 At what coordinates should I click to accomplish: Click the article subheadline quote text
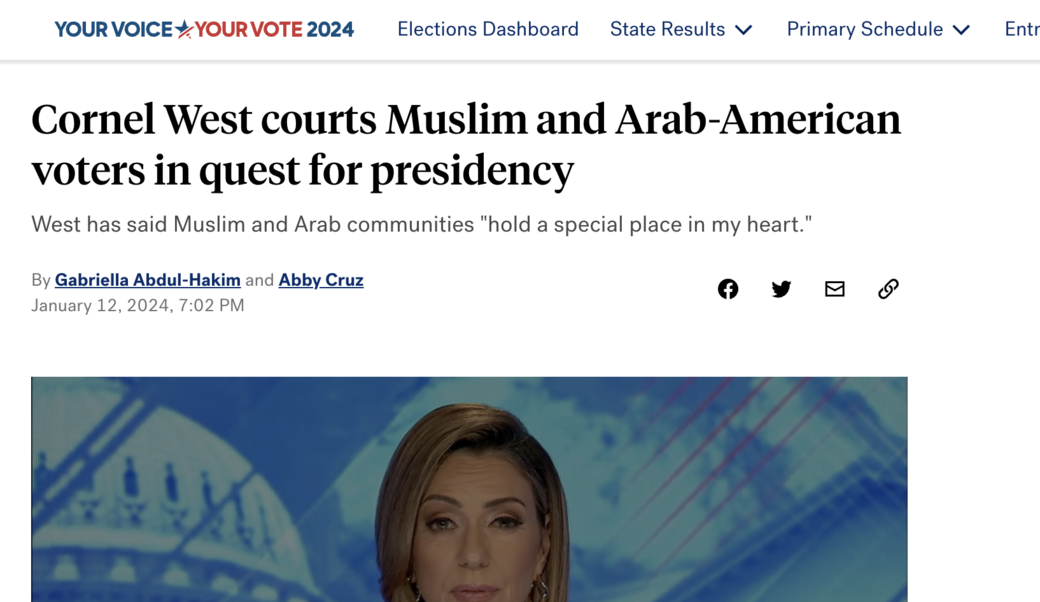422,224
